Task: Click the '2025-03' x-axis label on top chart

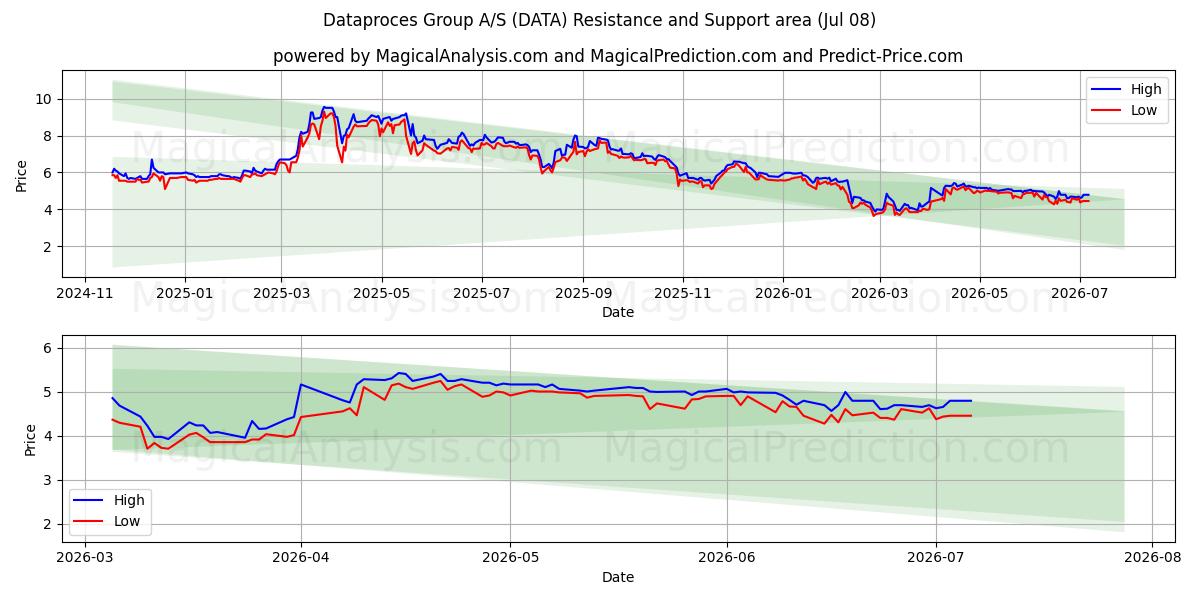Action: pos(281,295)
